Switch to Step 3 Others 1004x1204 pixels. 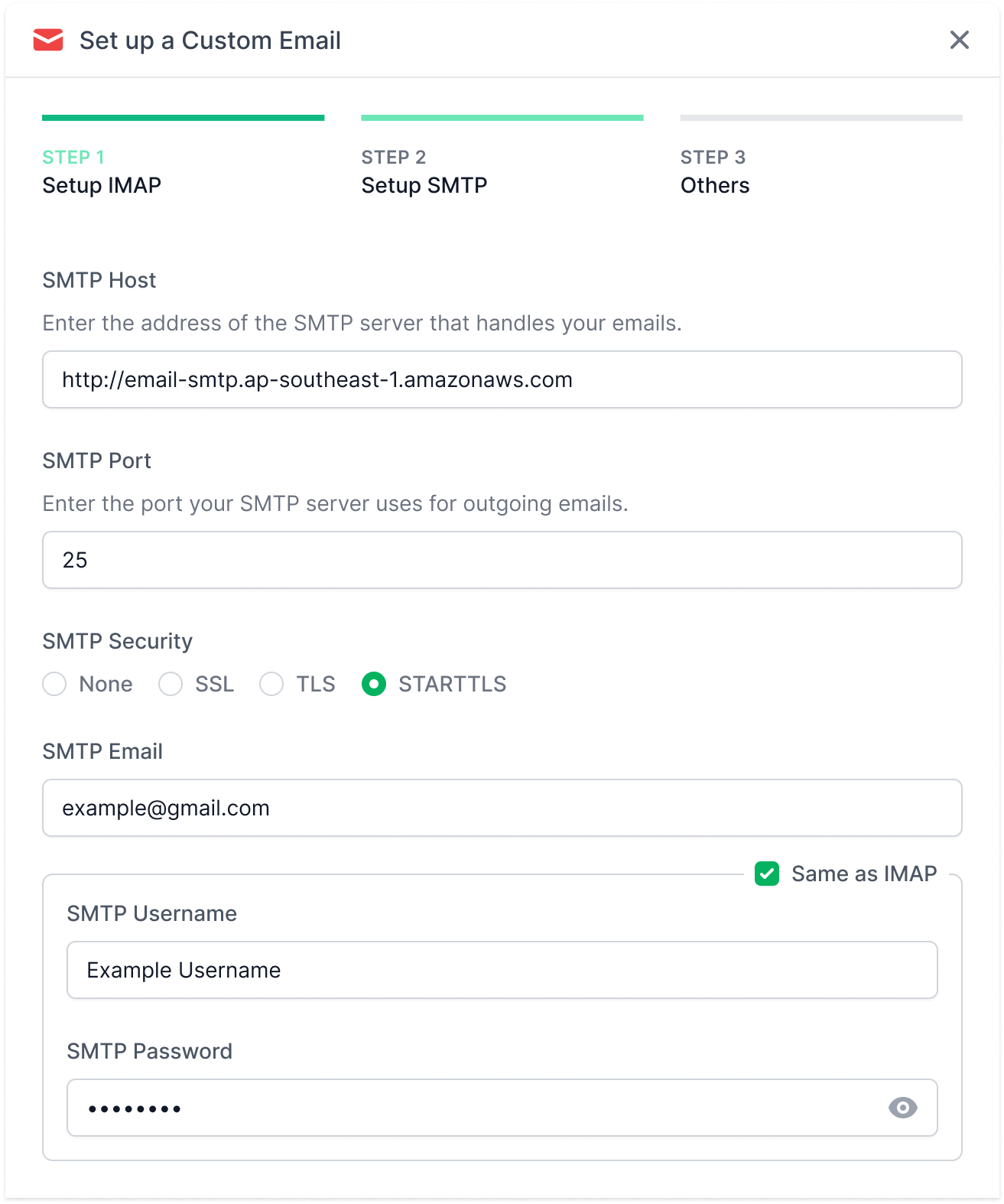coord(715,172)
